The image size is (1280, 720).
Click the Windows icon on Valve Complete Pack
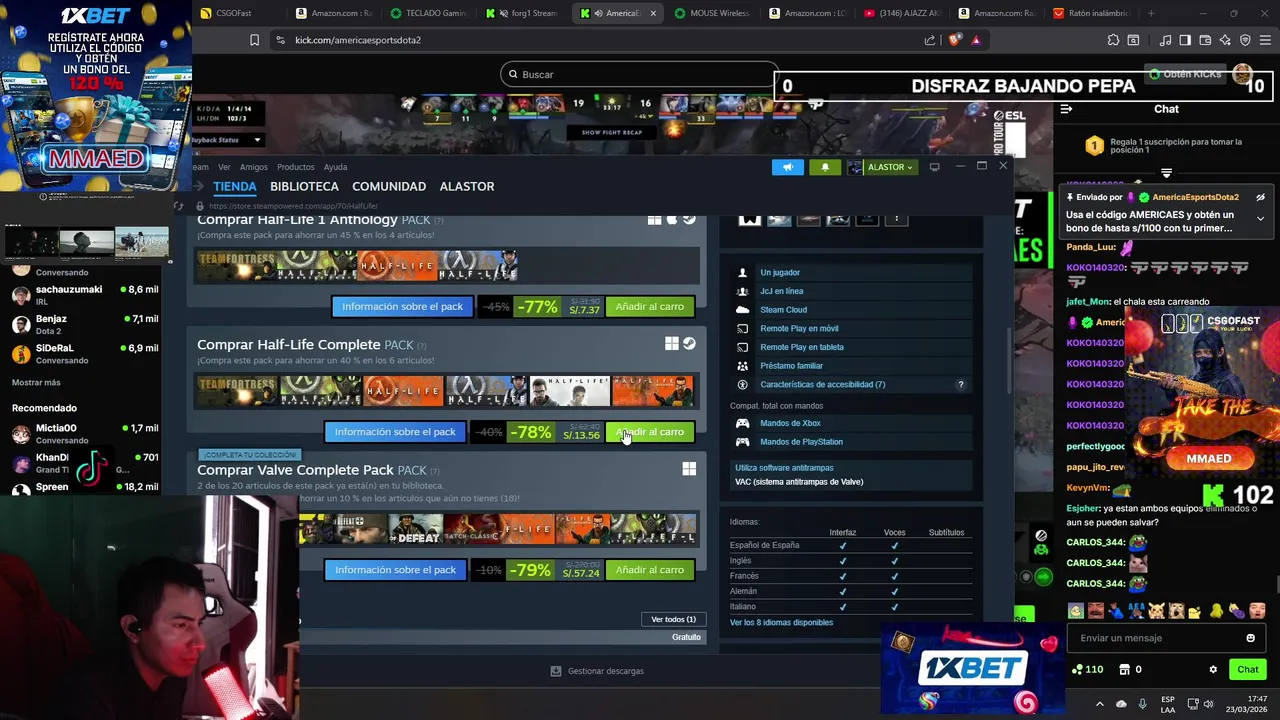689,469
